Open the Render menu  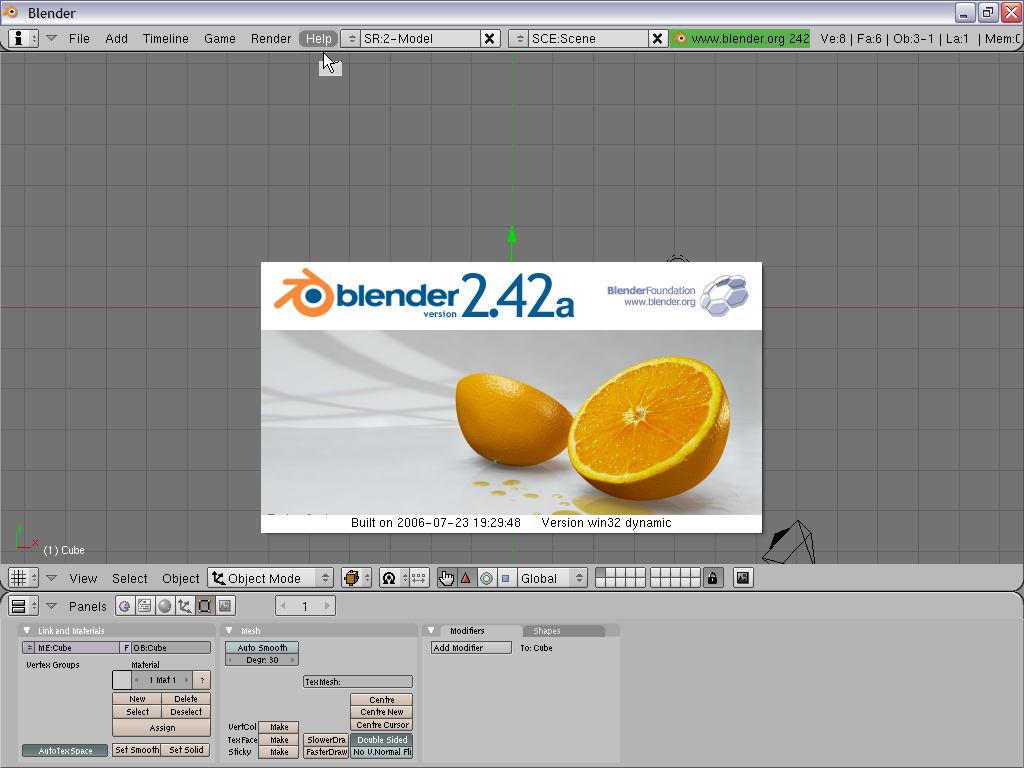point(270,38)
